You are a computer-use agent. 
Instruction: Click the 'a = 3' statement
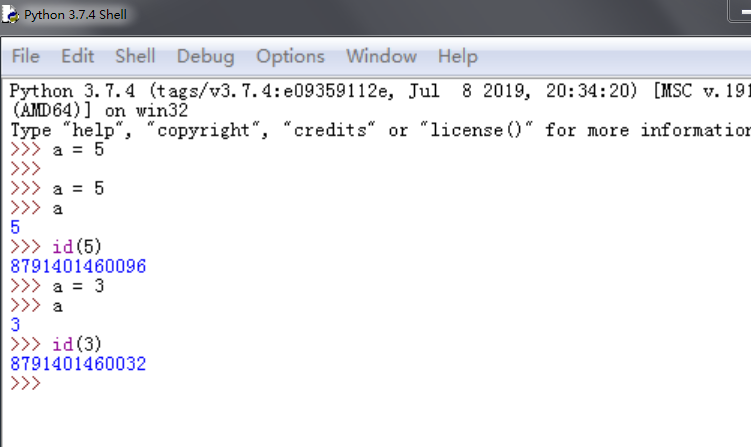click(78, 286)
